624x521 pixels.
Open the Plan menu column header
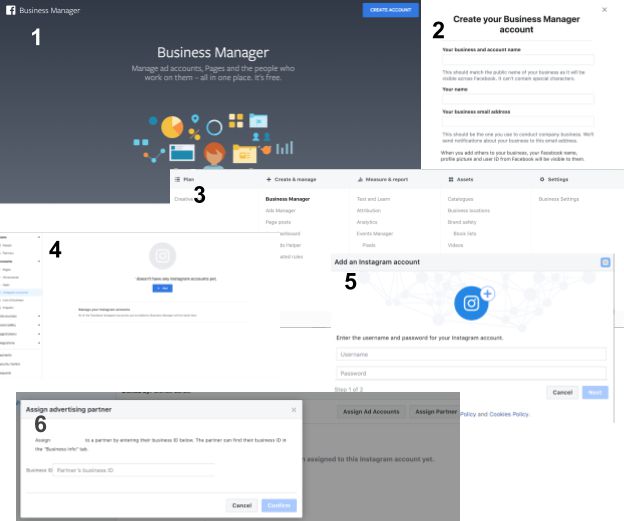[184, 180]
